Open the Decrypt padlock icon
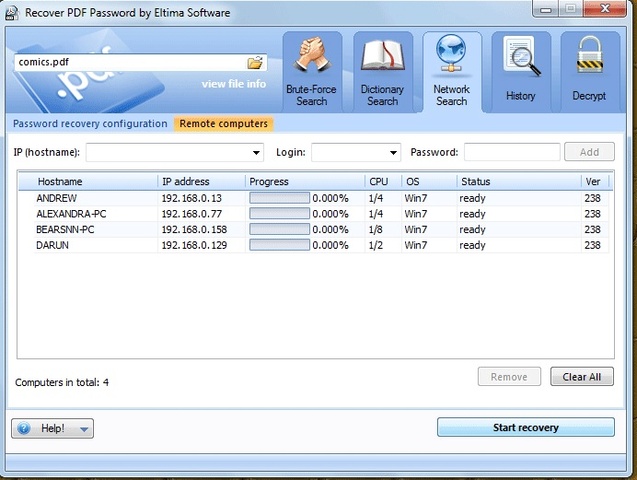637x480 pixels. pos(589,54)
